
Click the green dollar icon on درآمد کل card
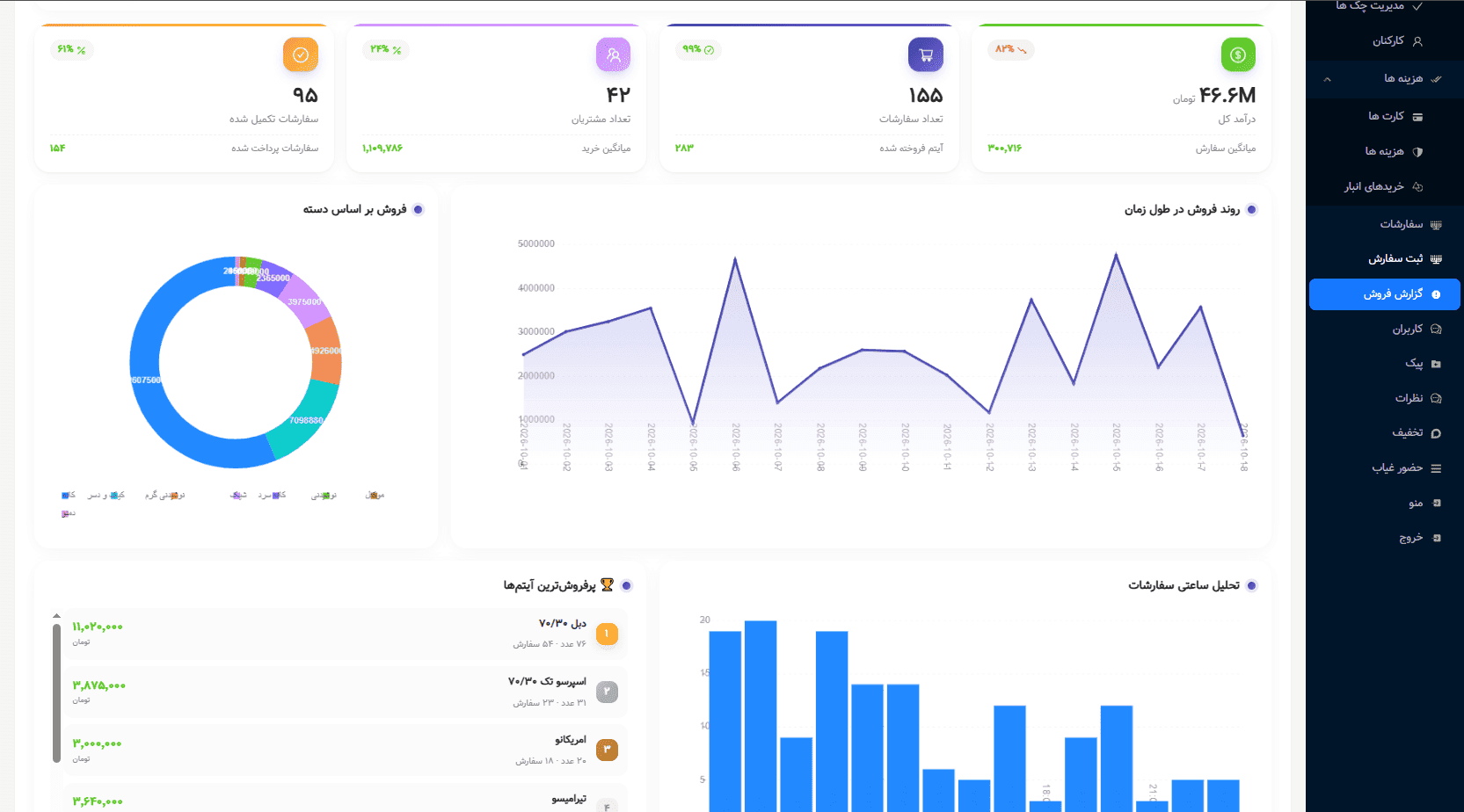point(1238,54)
